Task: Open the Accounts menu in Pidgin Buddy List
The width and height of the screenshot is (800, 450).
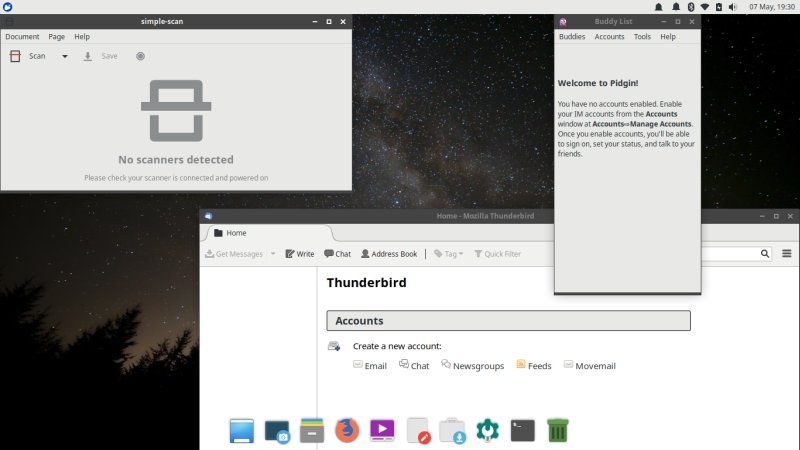Action: 609,37
